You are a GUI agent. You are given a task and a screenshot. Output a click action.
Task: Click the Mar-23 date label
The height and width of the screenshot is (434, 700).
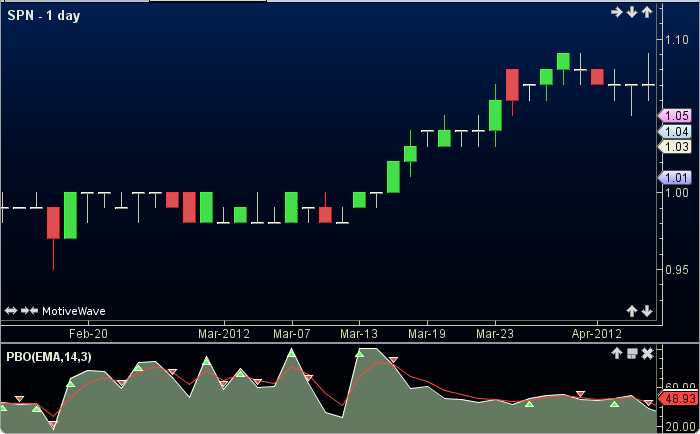tap(495, 334)
